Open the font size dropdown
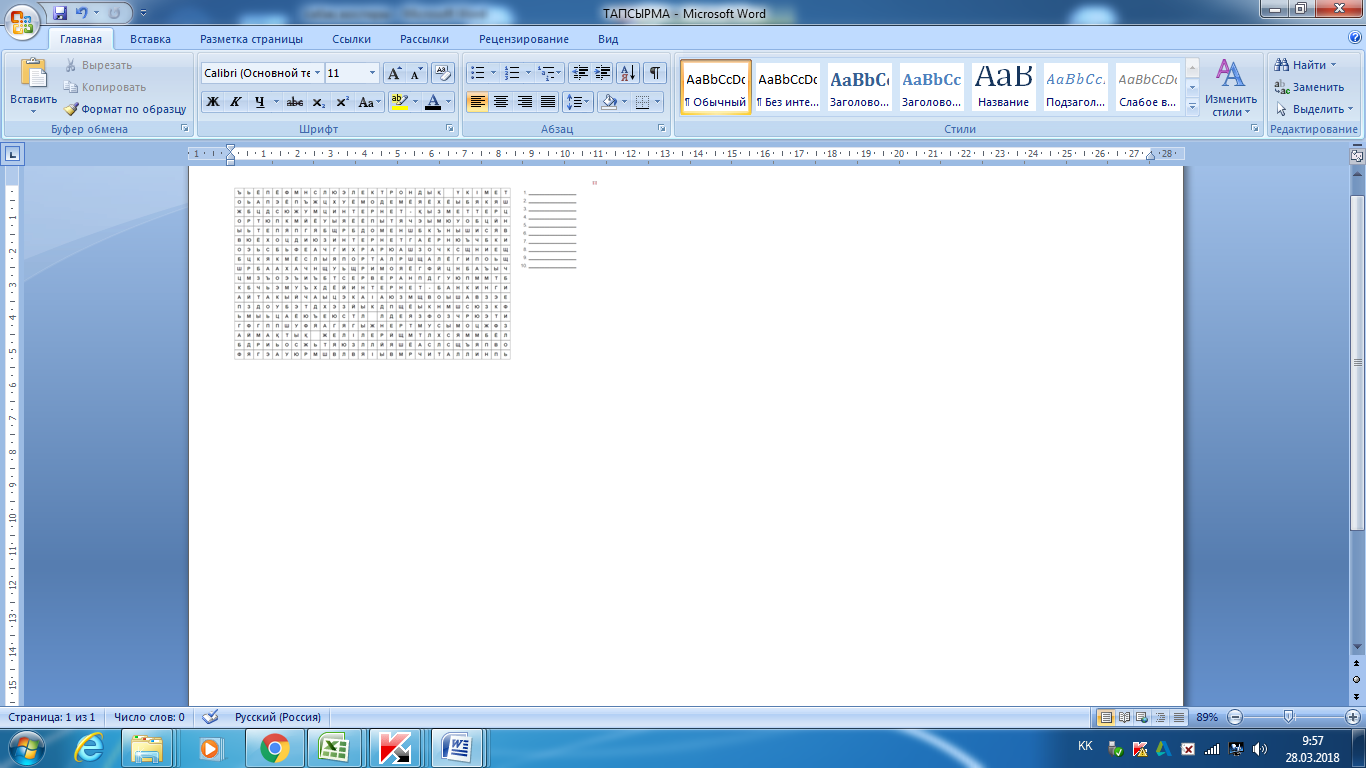The image size is (1366, 768). [x=373, y=73]
